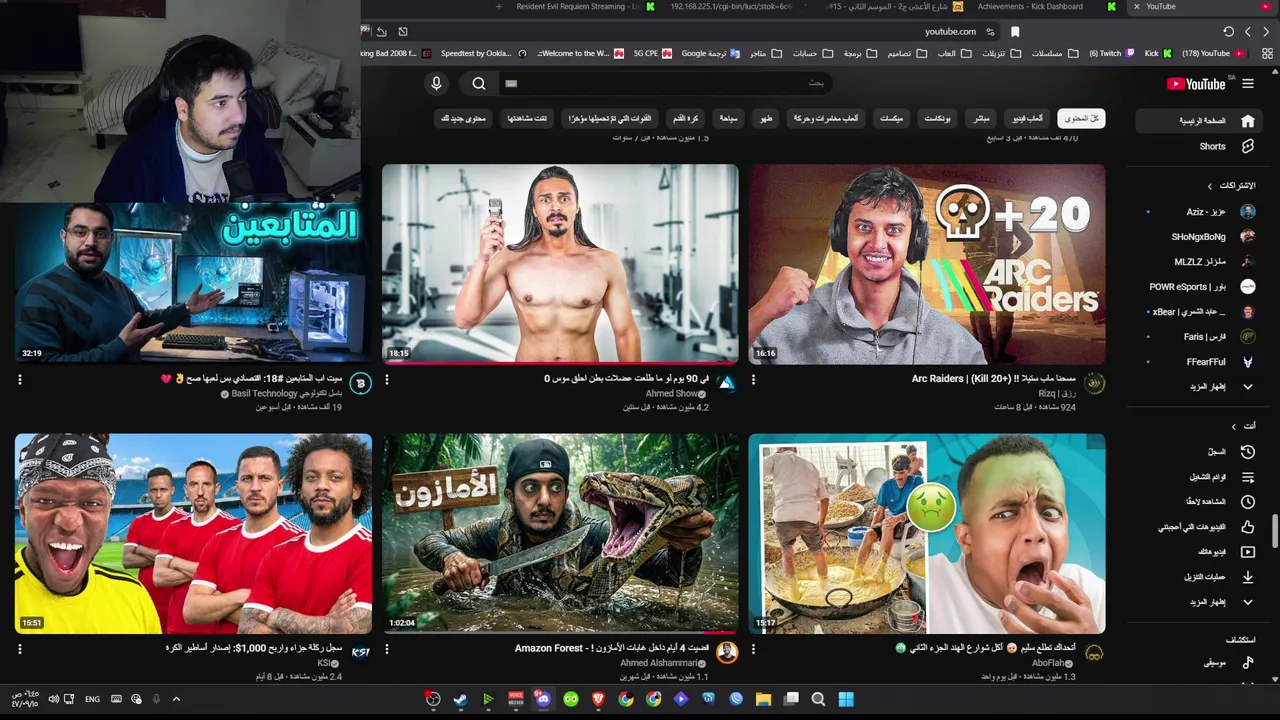Image resolution: width=1280 pixels, height=720 pixels.
Task: Open Ahmed Show channel avatar
Action: point(727,383)
